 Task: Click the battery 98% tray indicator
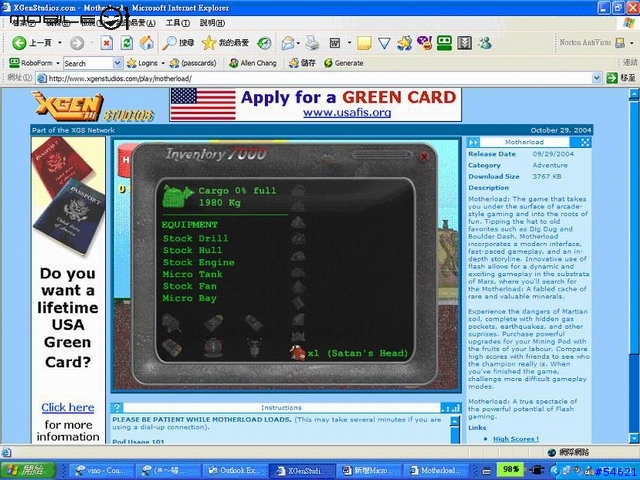pos(511,470)
